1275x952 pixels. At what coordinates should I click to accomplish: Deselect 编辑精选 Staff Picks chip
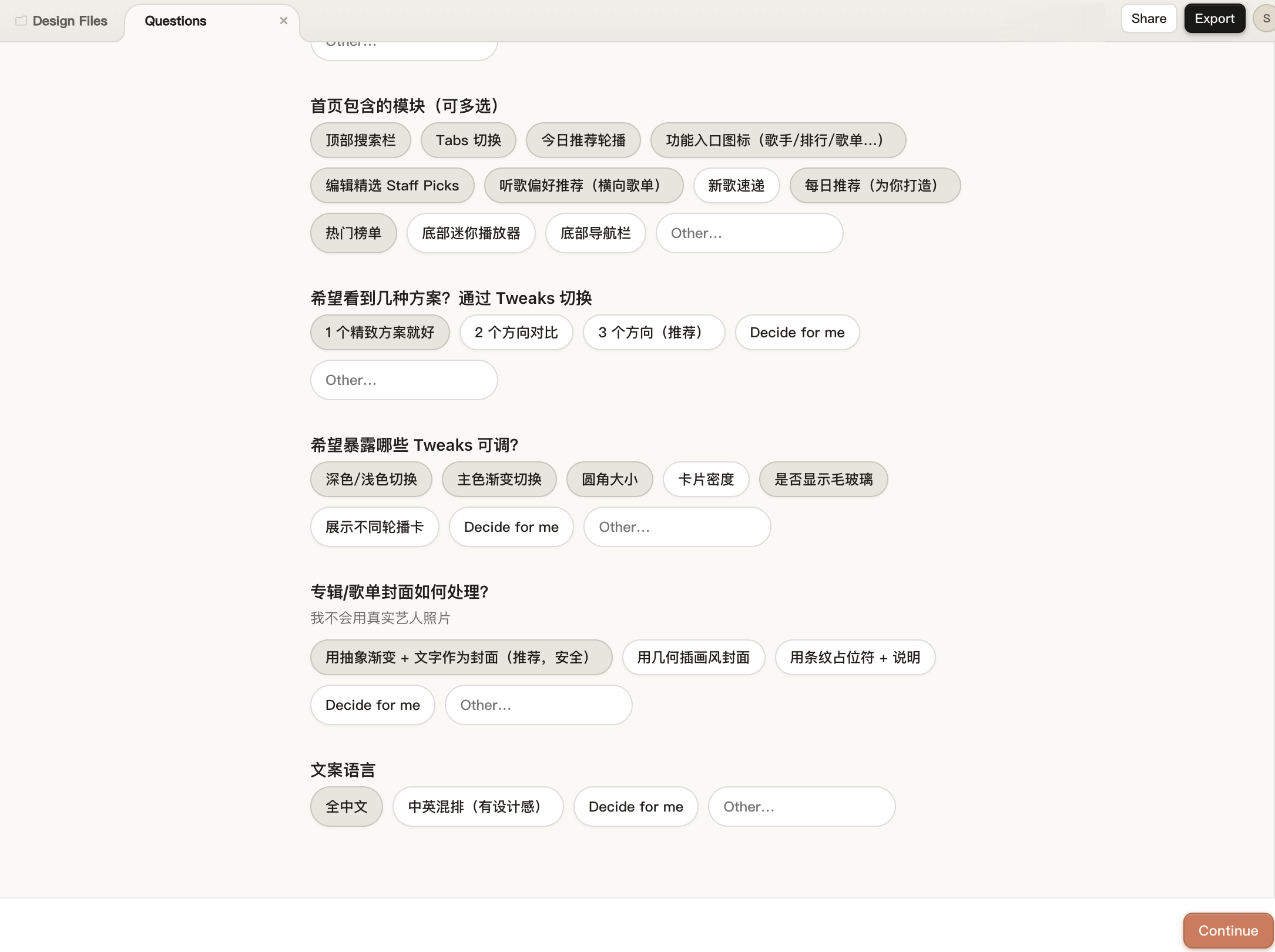coord(391,186)
